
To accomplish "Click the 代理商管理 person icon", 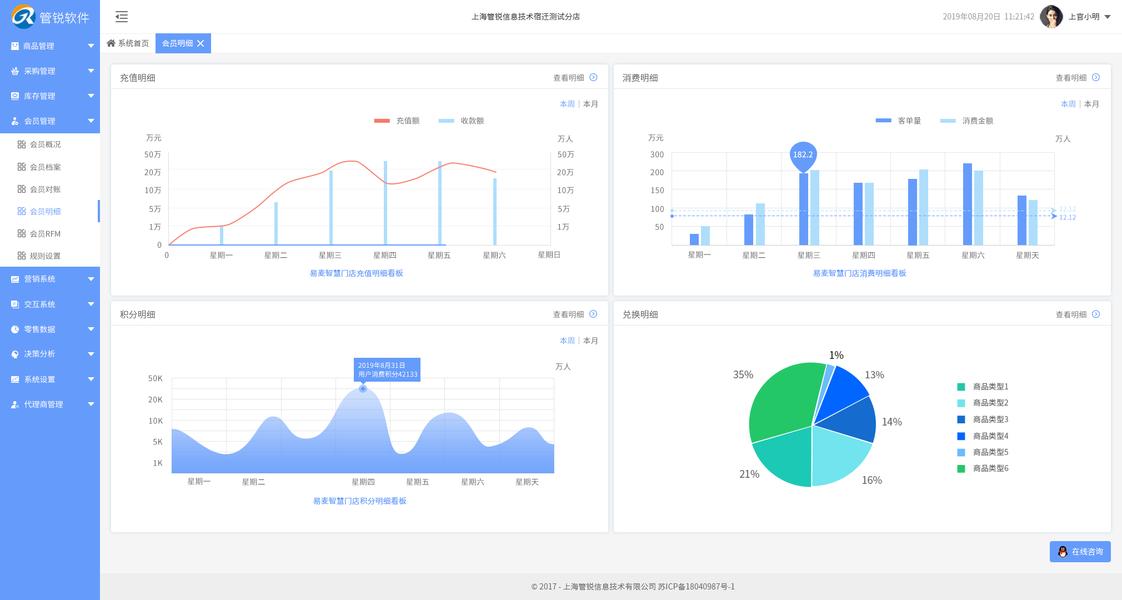I will click(x=15, y=404).
